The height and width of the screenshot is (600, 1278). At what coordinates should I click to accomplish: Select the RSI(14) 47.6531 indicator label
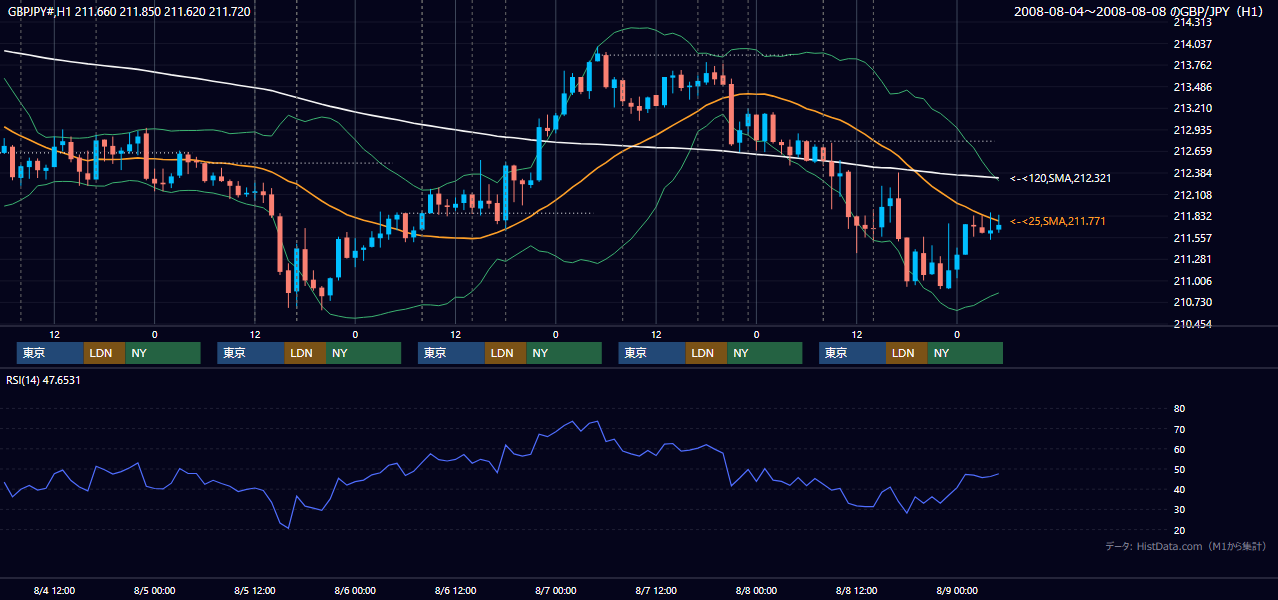tap(44, 380)
